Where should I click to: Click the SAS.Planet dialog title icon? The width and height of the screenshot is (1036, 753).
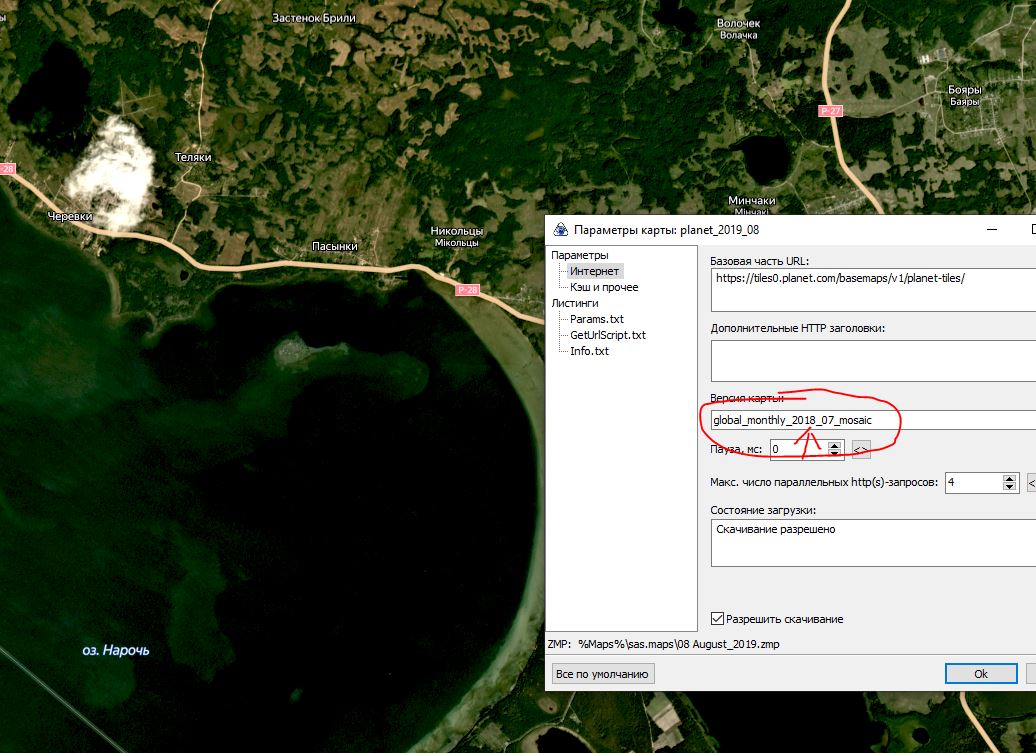[x=560, y=229]
